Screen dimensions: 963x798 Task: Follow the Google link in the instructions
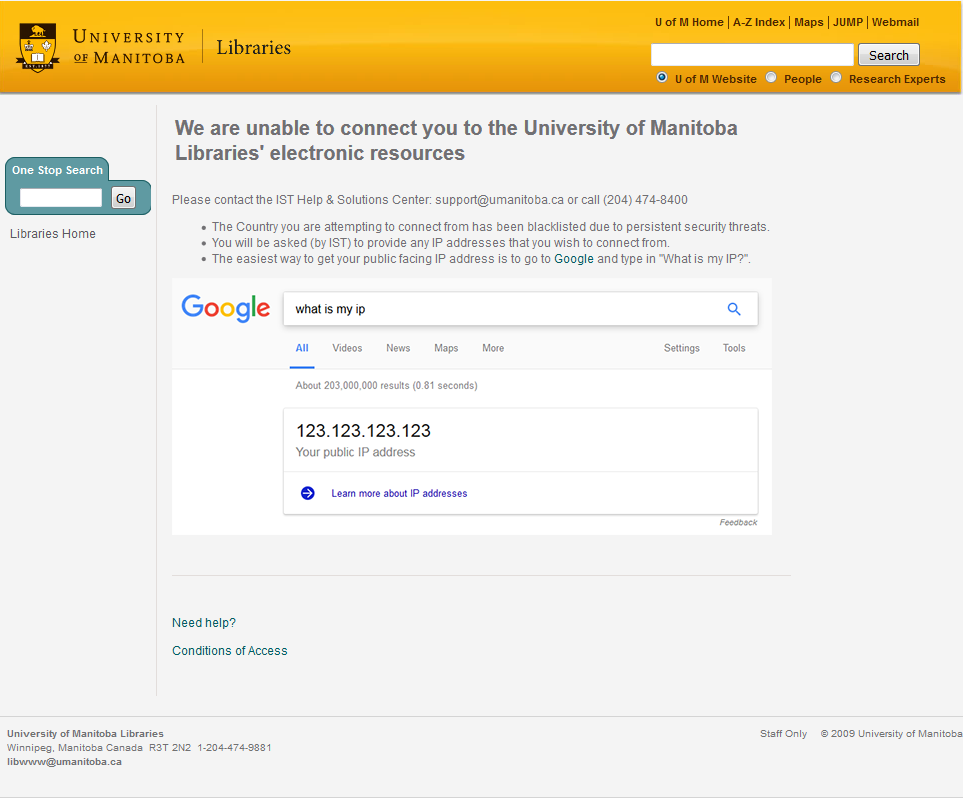pos(574,259)
